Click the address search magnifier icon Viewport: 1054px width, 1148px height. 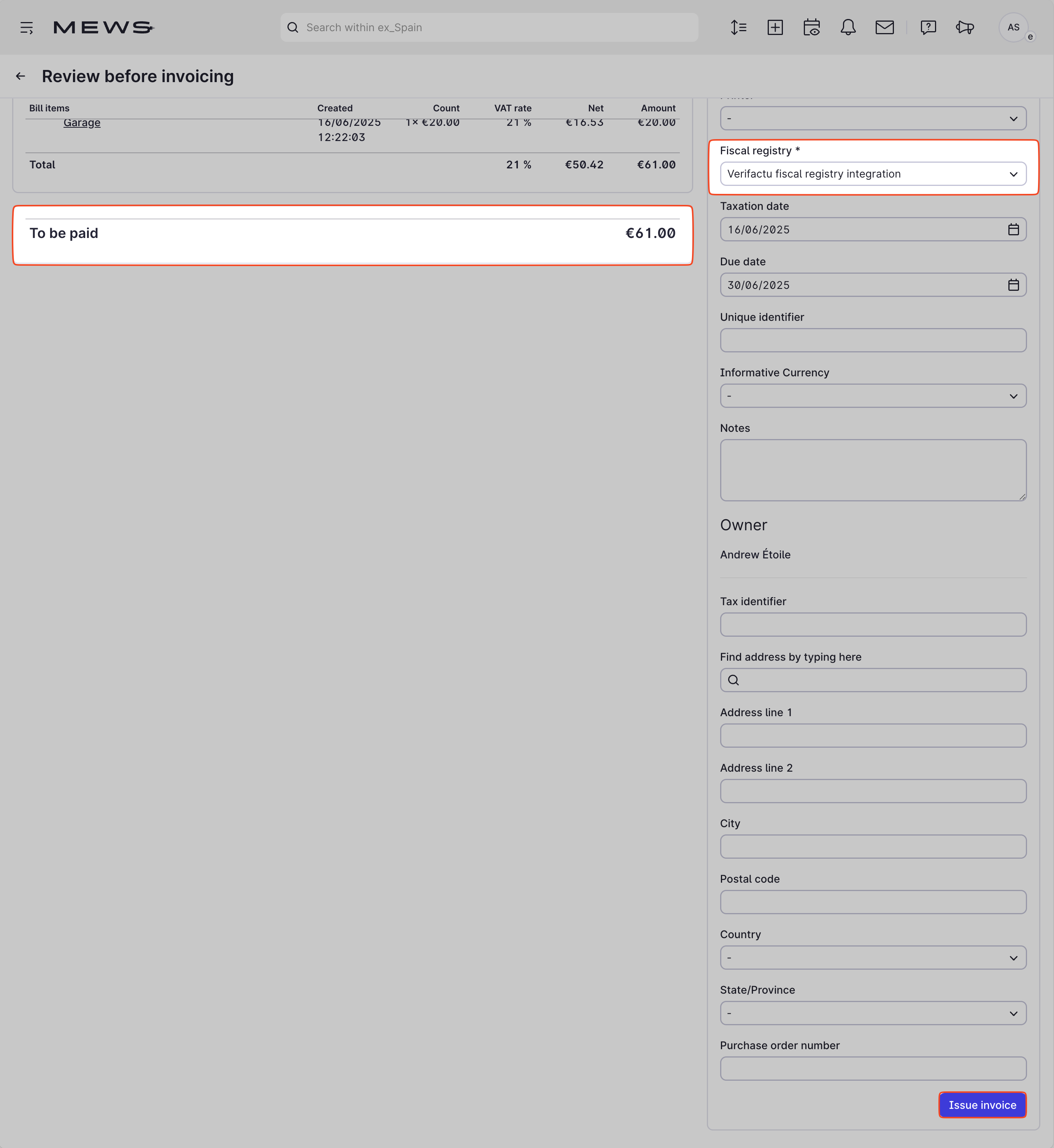pyautogui.click(x=733, y=680)
